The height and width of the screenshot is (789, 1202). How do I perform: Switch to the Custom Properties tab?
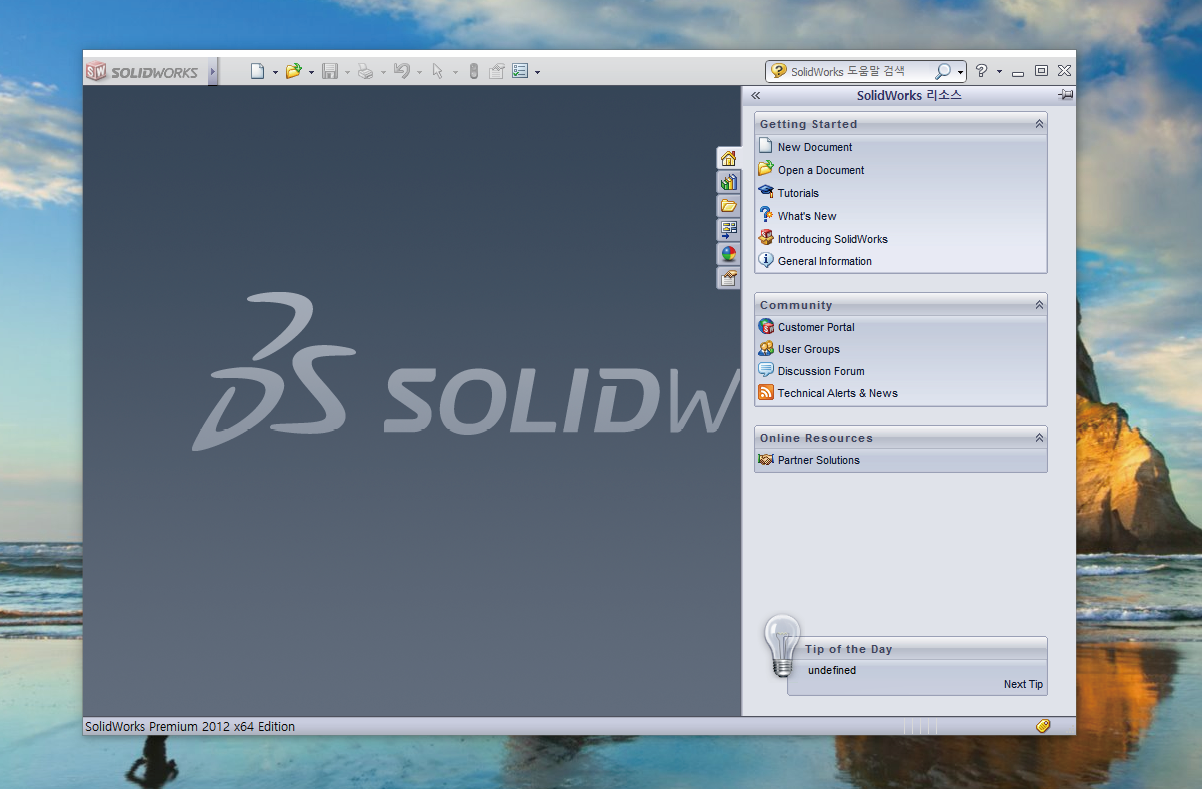coord(728,278)
